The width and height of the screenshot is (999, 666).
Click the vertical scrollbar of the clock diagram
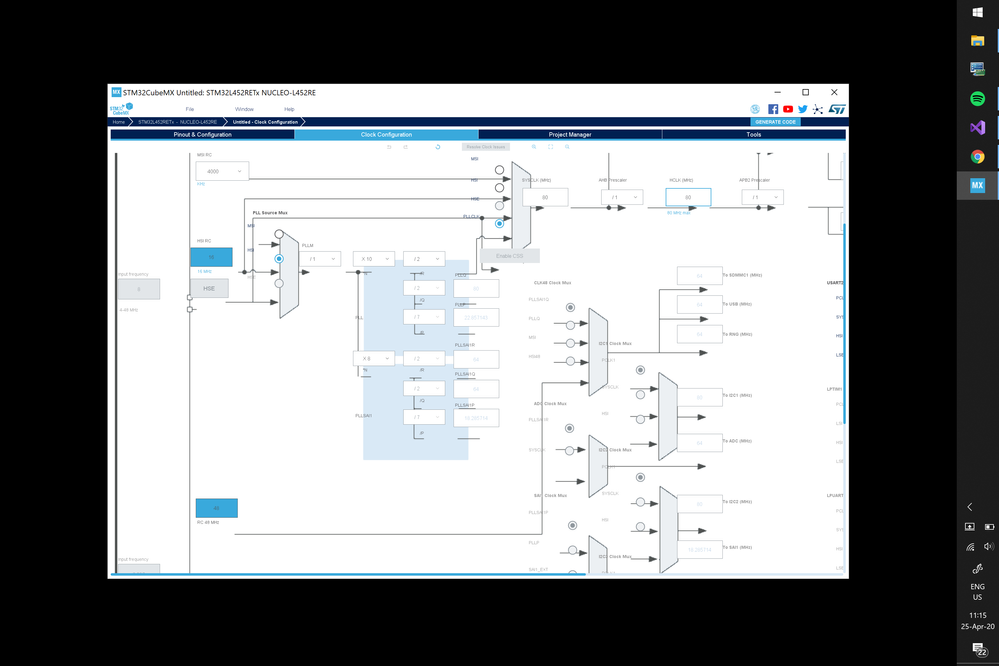[x=844, y=323]
